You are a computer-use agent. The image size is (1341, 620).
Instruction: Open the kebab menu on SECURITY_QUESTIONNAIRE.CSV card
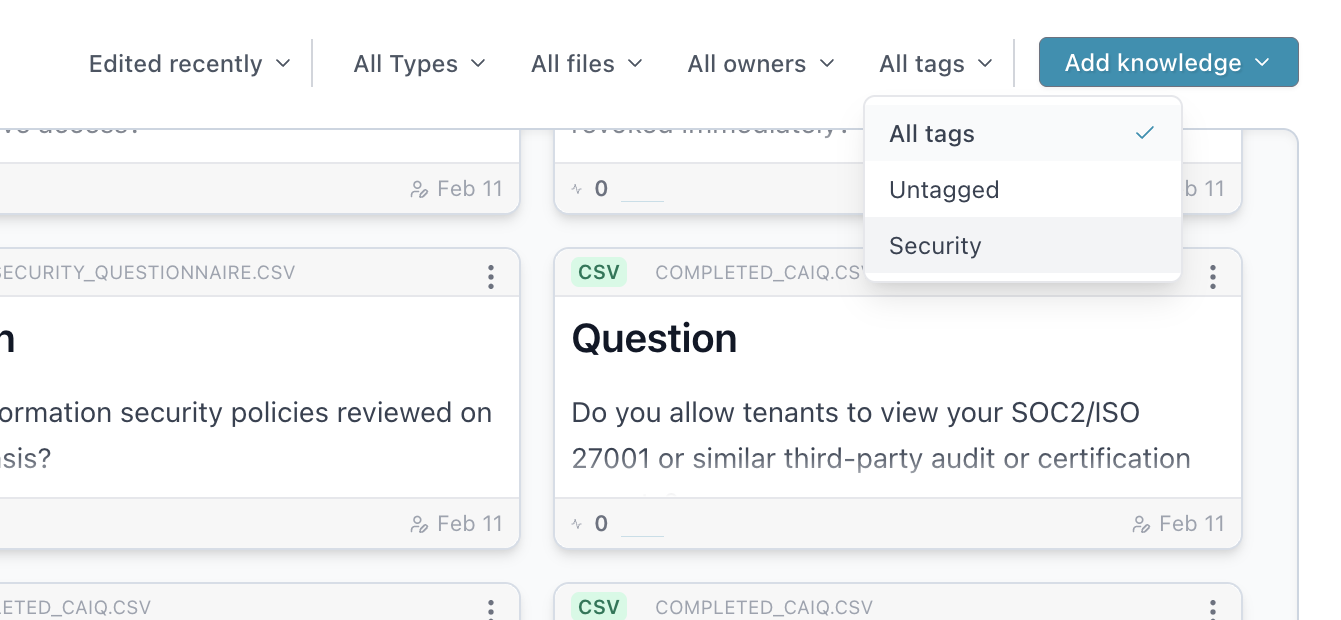pos(491,276)
